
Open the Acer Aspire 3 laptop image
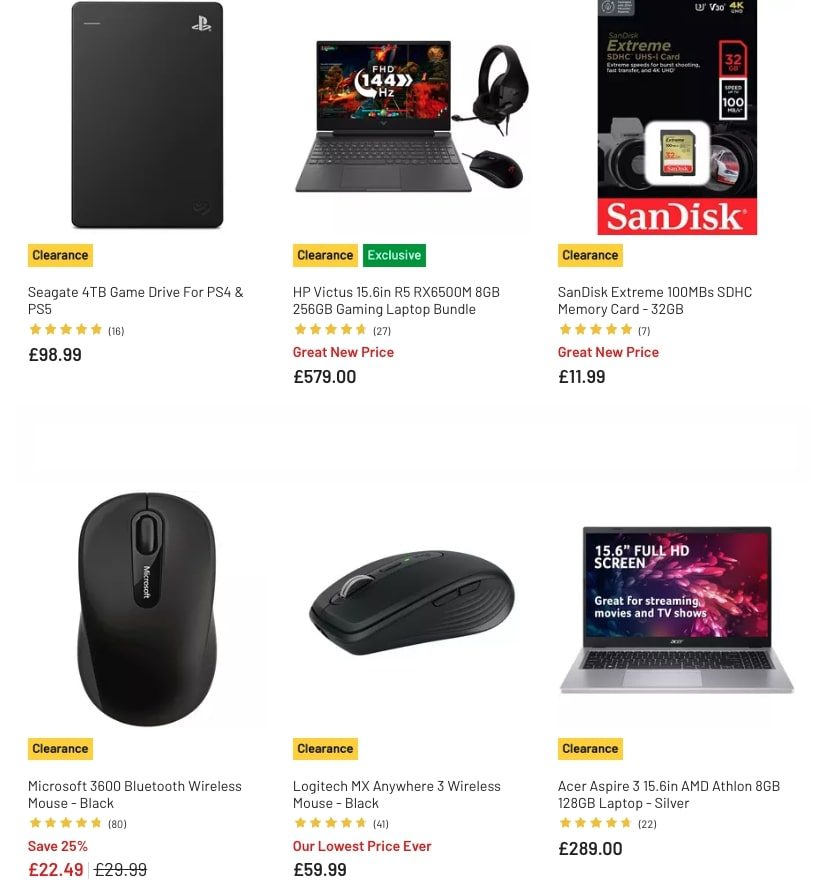coord(677,610)
